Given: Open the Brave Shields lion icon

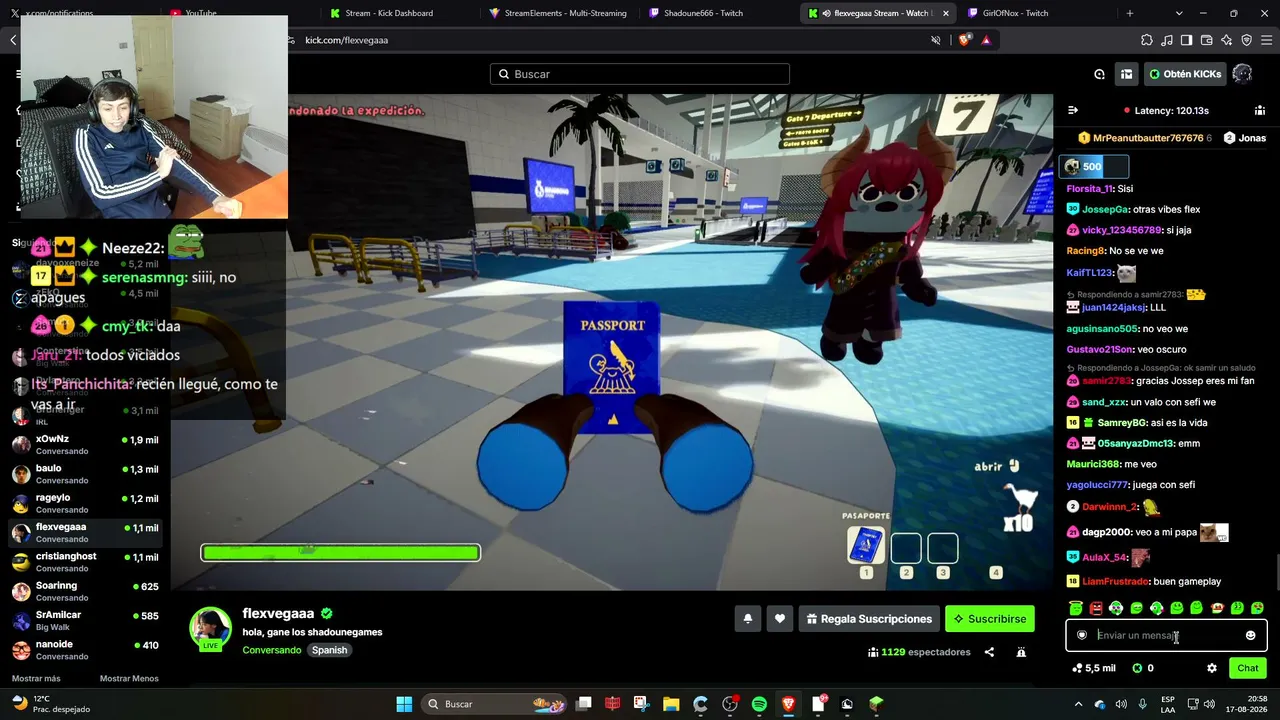Looking at the screenshot, I should 965,40.
